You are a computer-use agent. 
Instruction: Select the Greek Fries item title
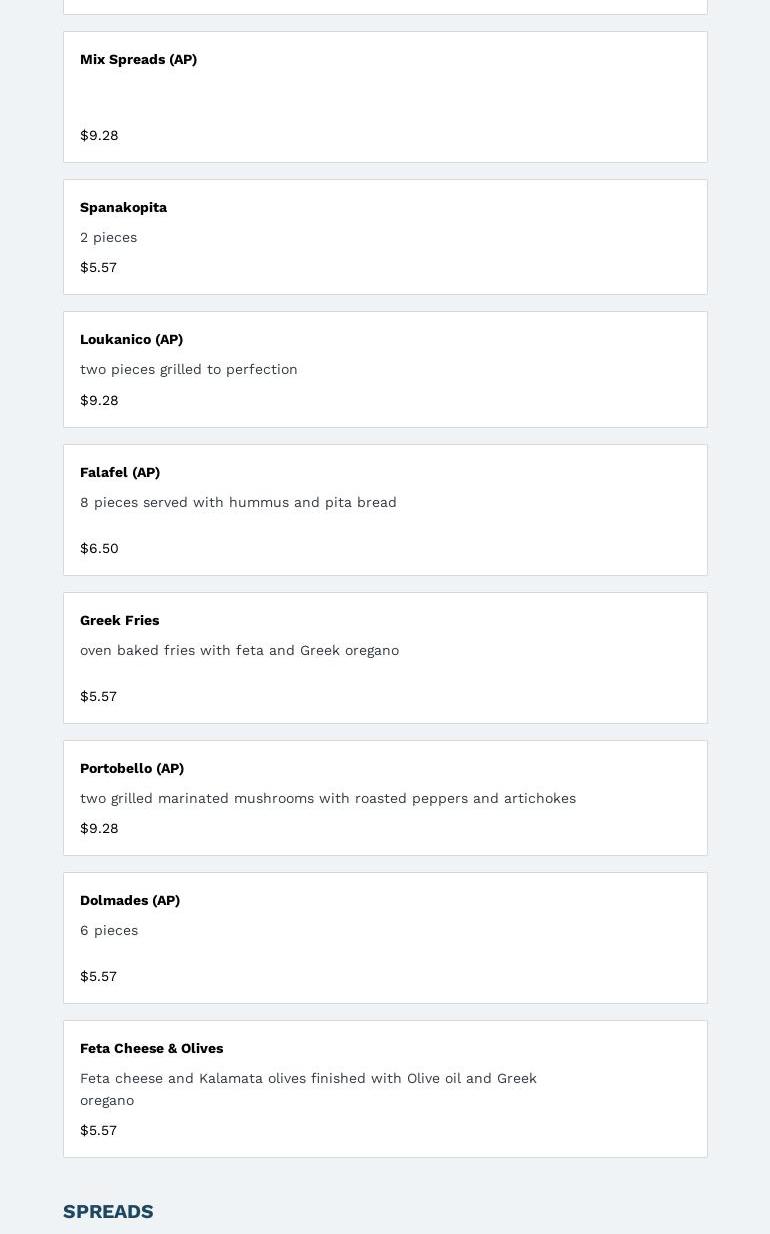click(119, 620)
